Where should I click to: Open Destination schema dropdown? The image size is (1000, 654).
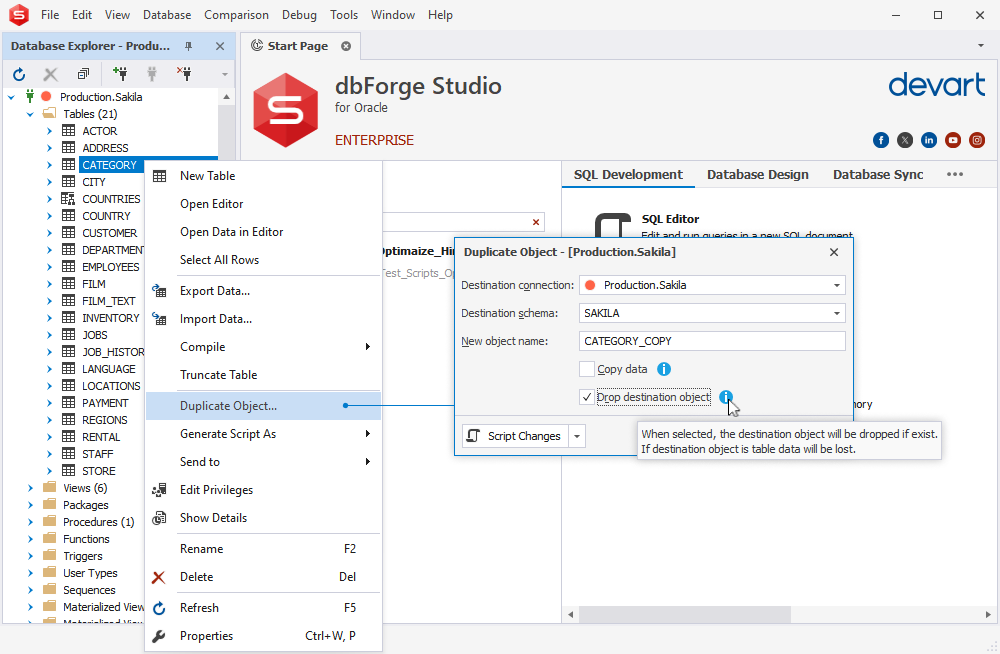coord(837,313)
